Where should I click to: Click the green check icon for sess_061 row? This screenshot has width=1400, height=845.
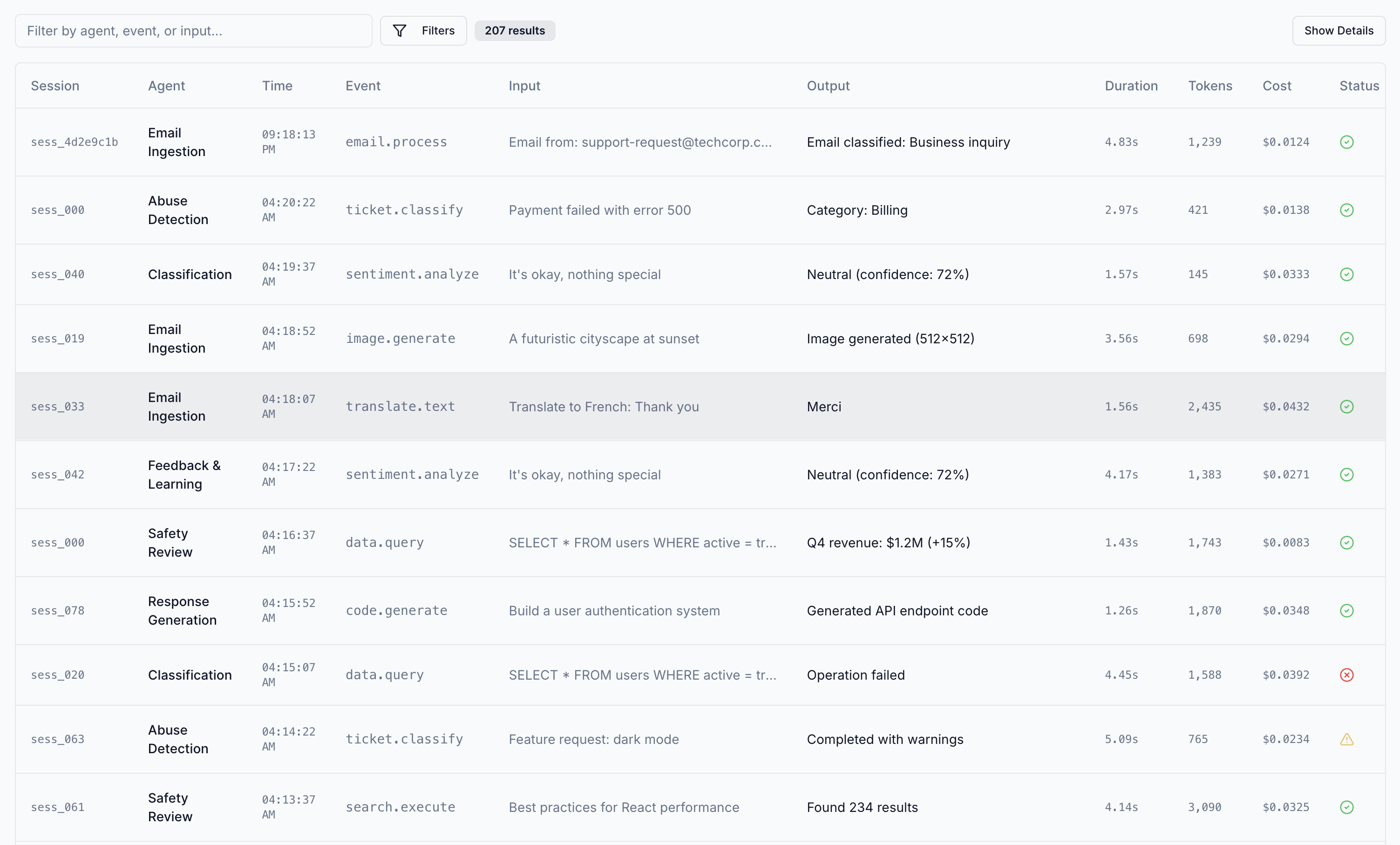(x=1346, y=807)
